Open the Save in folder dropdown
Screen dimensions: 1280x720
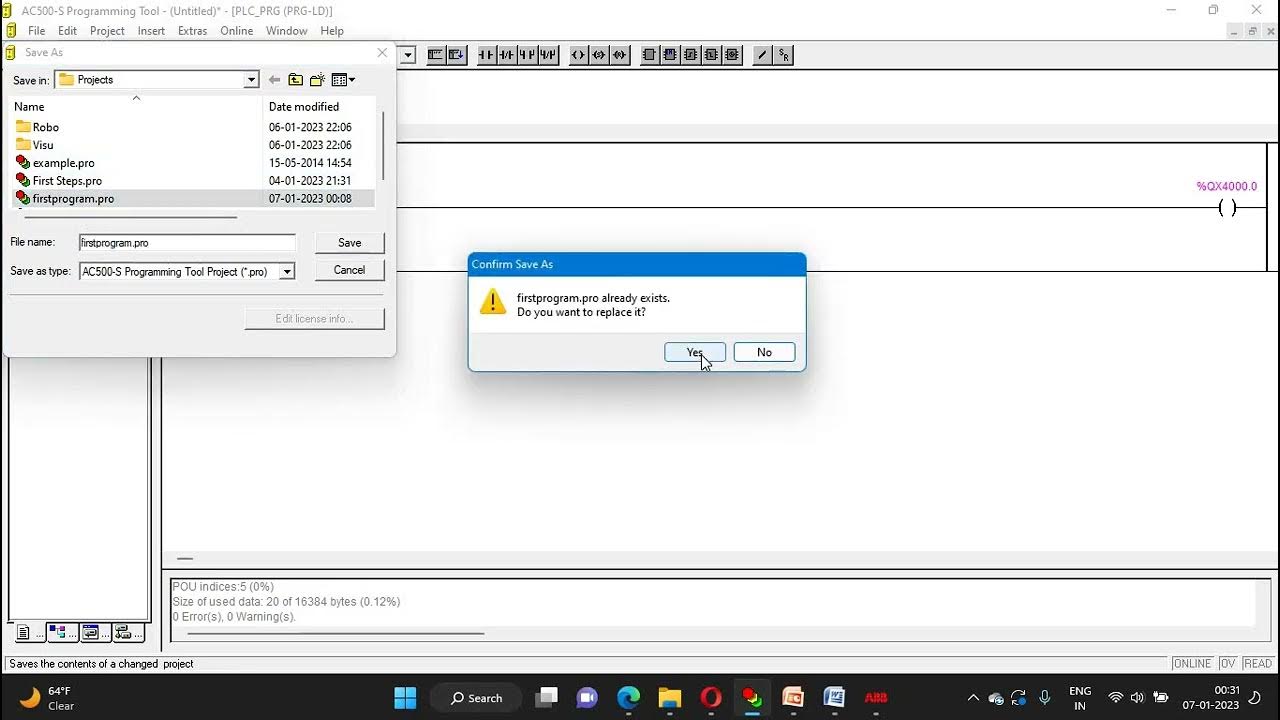point(251,80)
